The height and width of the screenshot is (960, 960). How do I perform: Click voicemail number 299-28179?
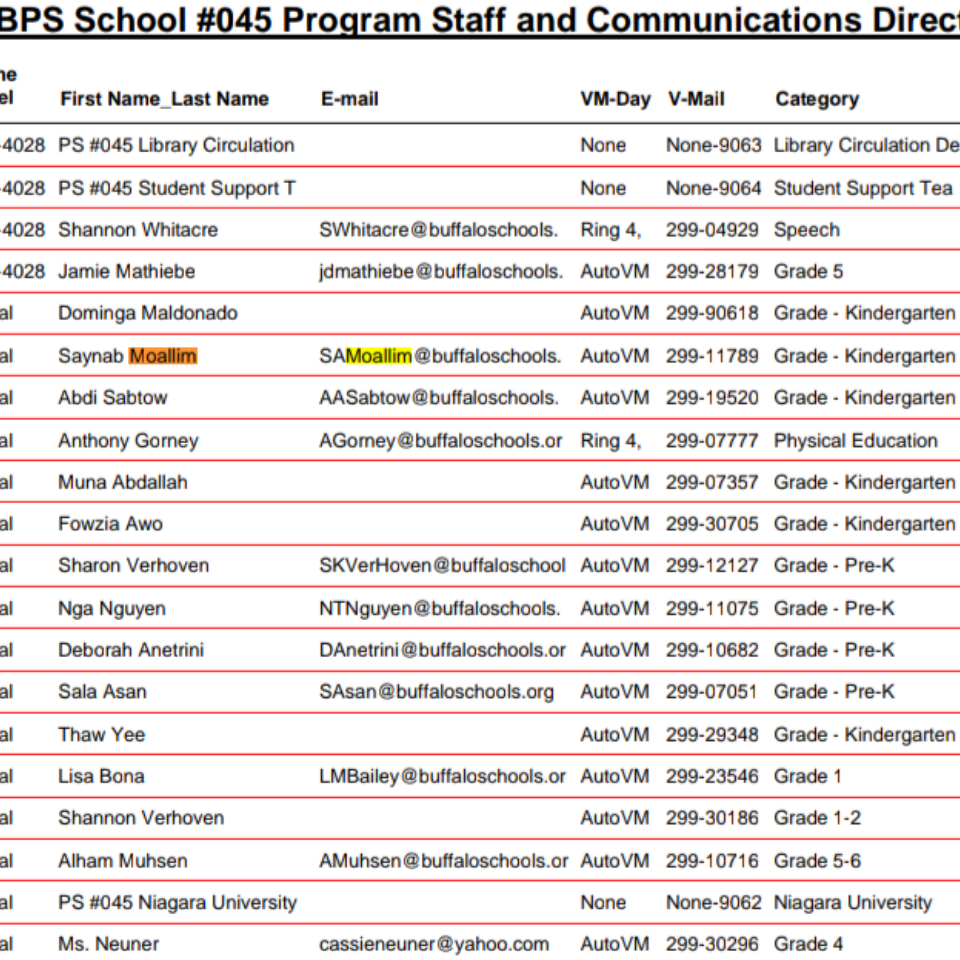pyautogui.click(x=713, y=271)
